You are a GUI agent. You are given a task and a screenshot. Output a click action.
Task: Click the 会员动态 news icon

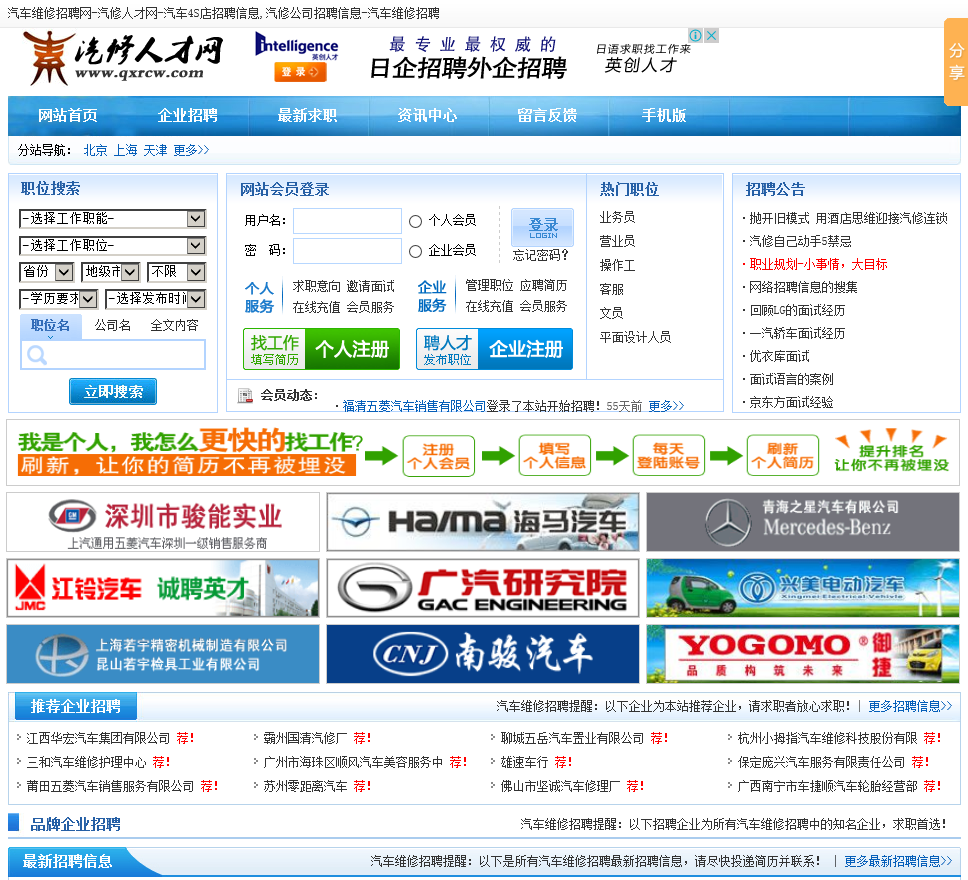tap(246, 395)
